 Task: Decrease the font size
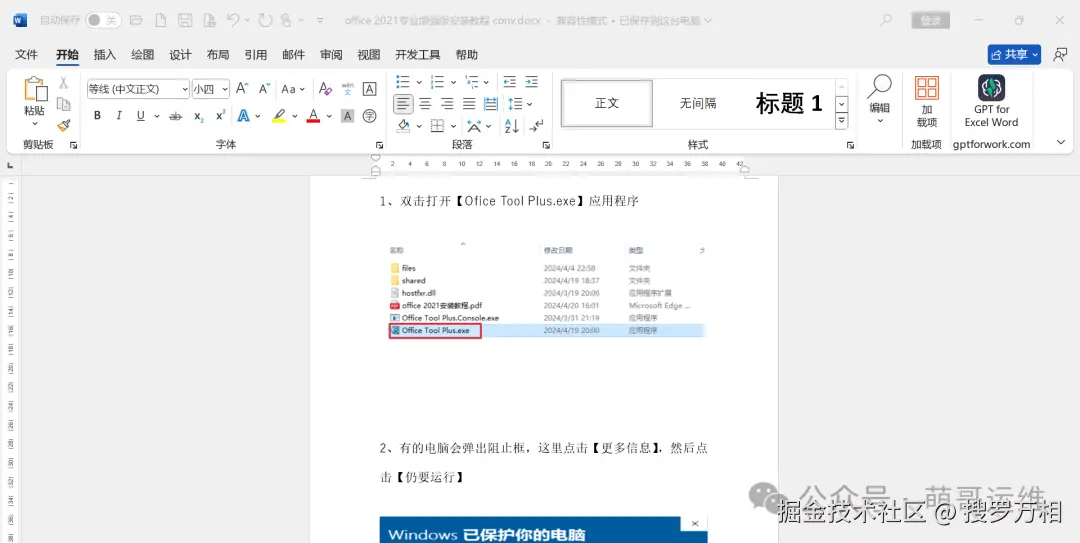click(x=264, y=89)
